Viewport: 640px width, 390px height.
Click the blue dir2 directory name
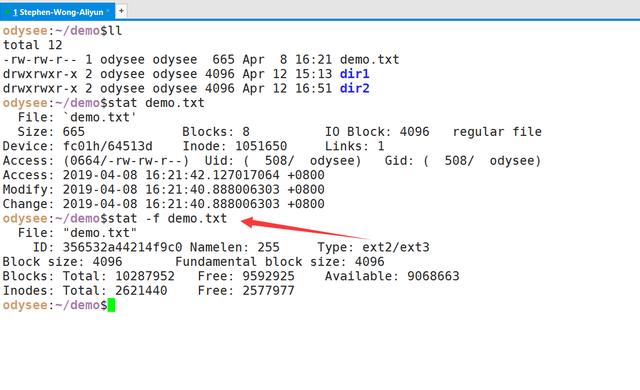tap(354, 89)
